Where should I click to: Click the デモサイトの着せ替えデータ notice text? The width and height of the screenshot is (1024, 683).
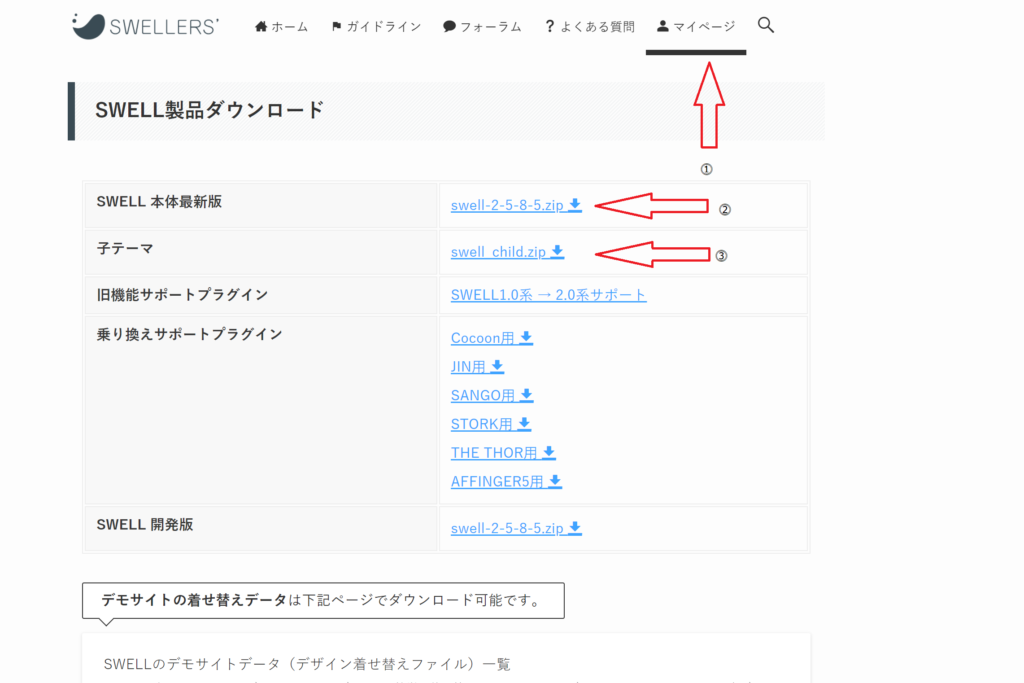(x=323, y=600)
